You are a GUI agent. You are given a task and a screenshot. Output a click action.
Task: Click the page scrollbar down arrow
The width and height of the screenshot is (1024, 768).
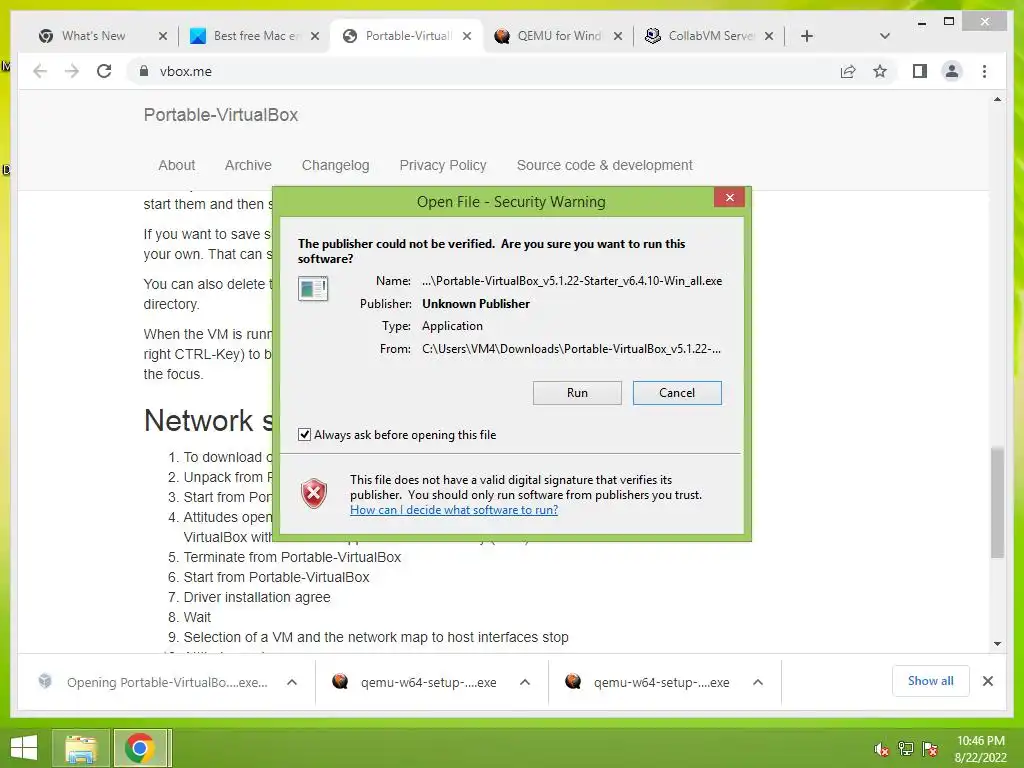pos(997,644)
